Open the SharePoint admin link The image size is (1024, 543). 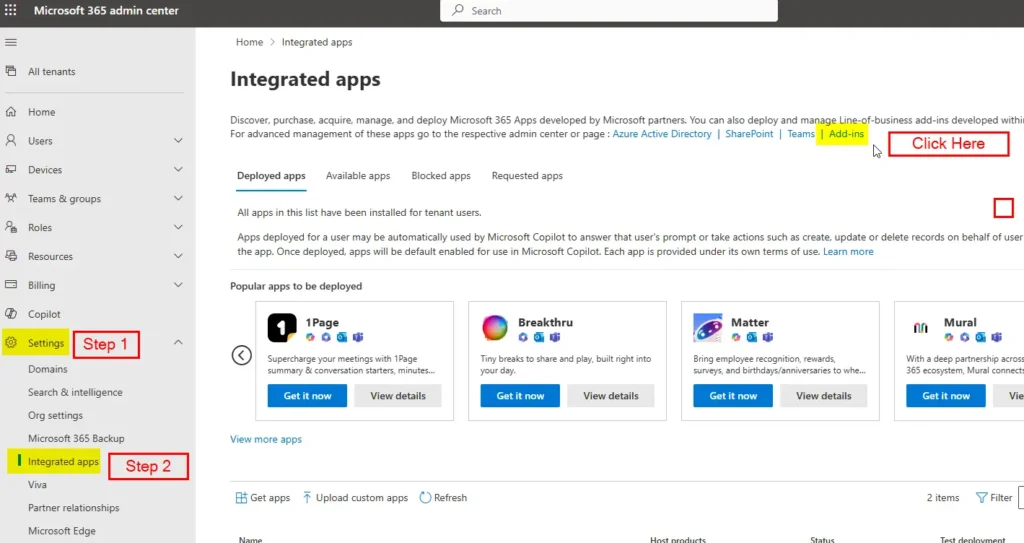tap(749, 134)
